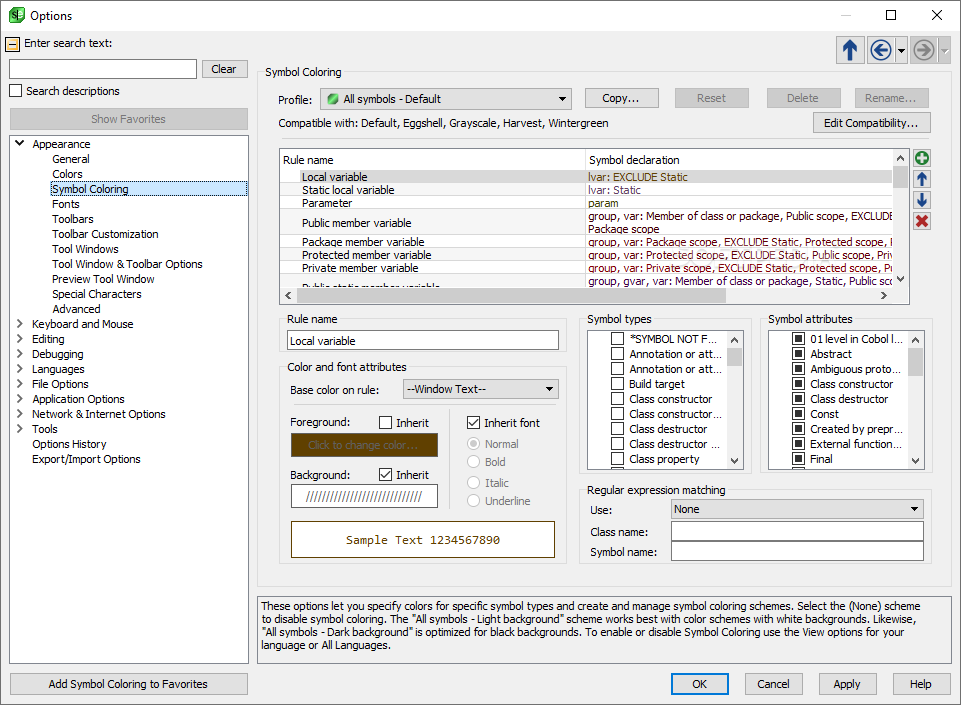Click the Apply button

point(847,684)
